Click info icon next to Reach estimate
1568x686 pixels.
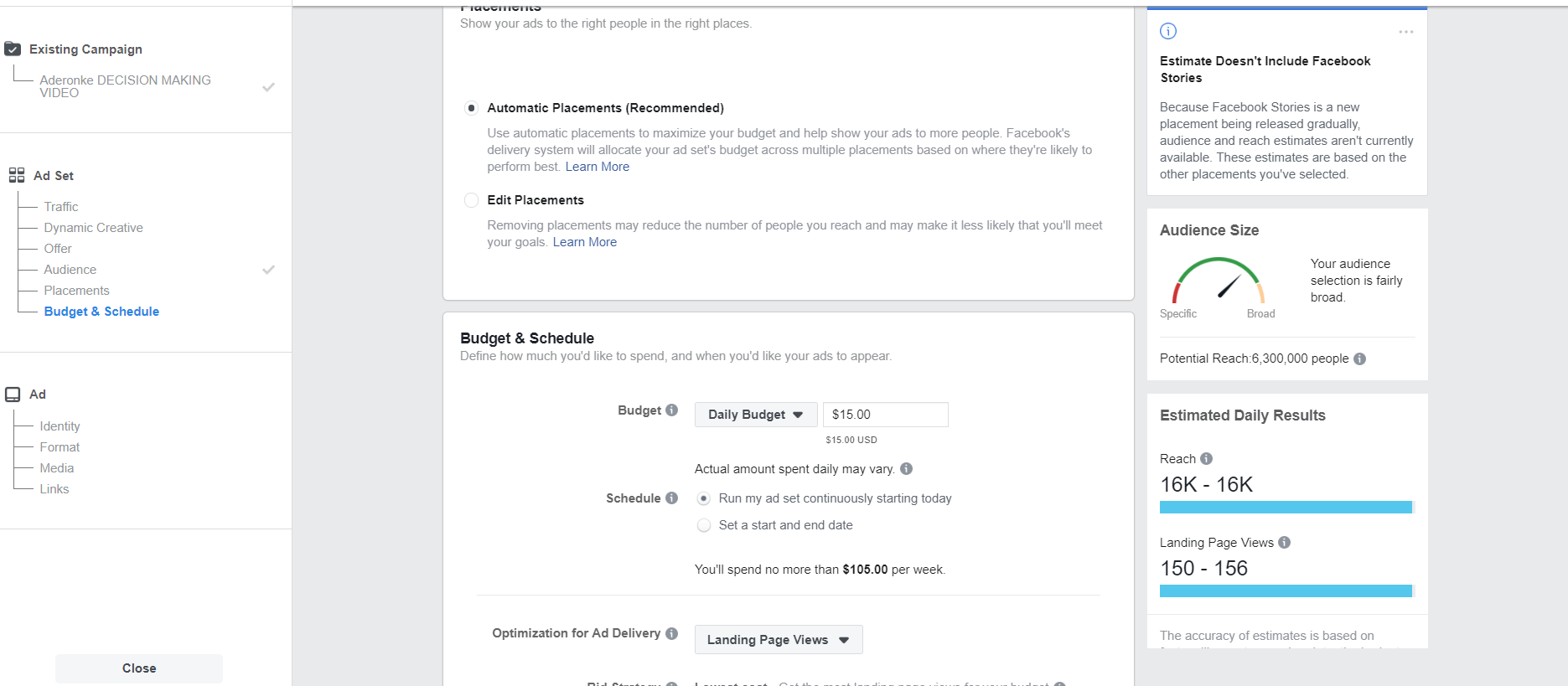[1206, 459]
